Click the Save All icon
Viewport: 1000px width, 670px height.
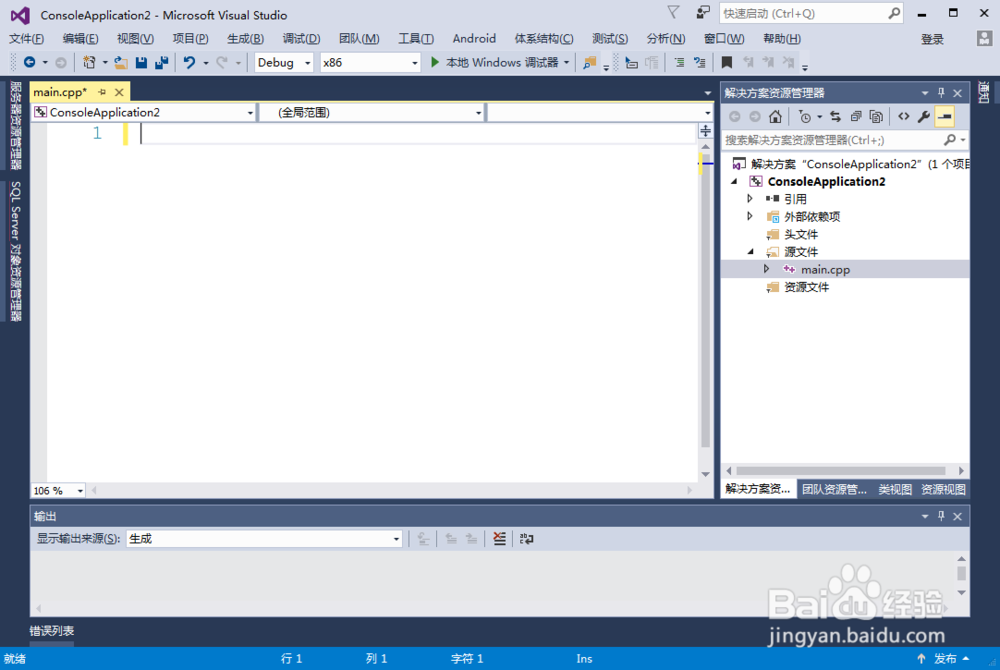point(161,62)
